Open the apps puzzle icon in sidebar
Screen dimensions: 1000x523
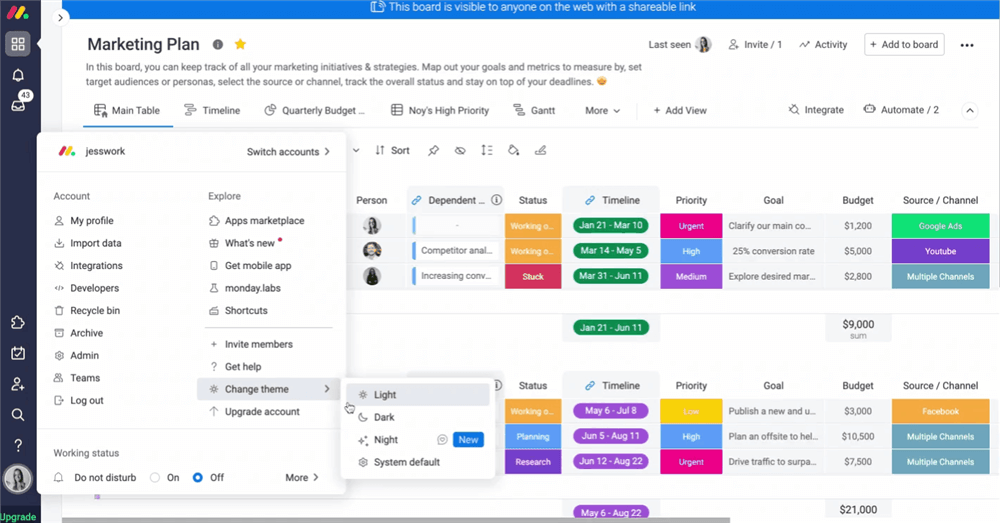[x=18, y=322]
